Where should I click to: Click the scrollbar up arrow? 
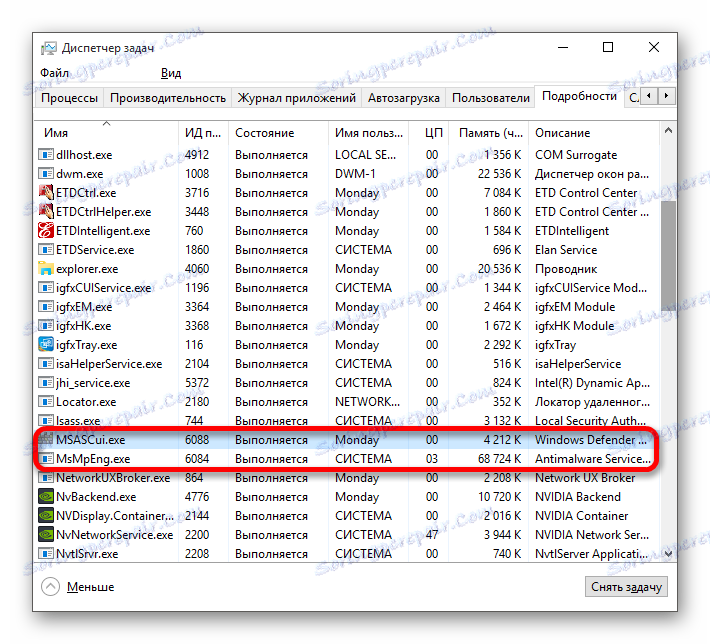click(668, 130)
